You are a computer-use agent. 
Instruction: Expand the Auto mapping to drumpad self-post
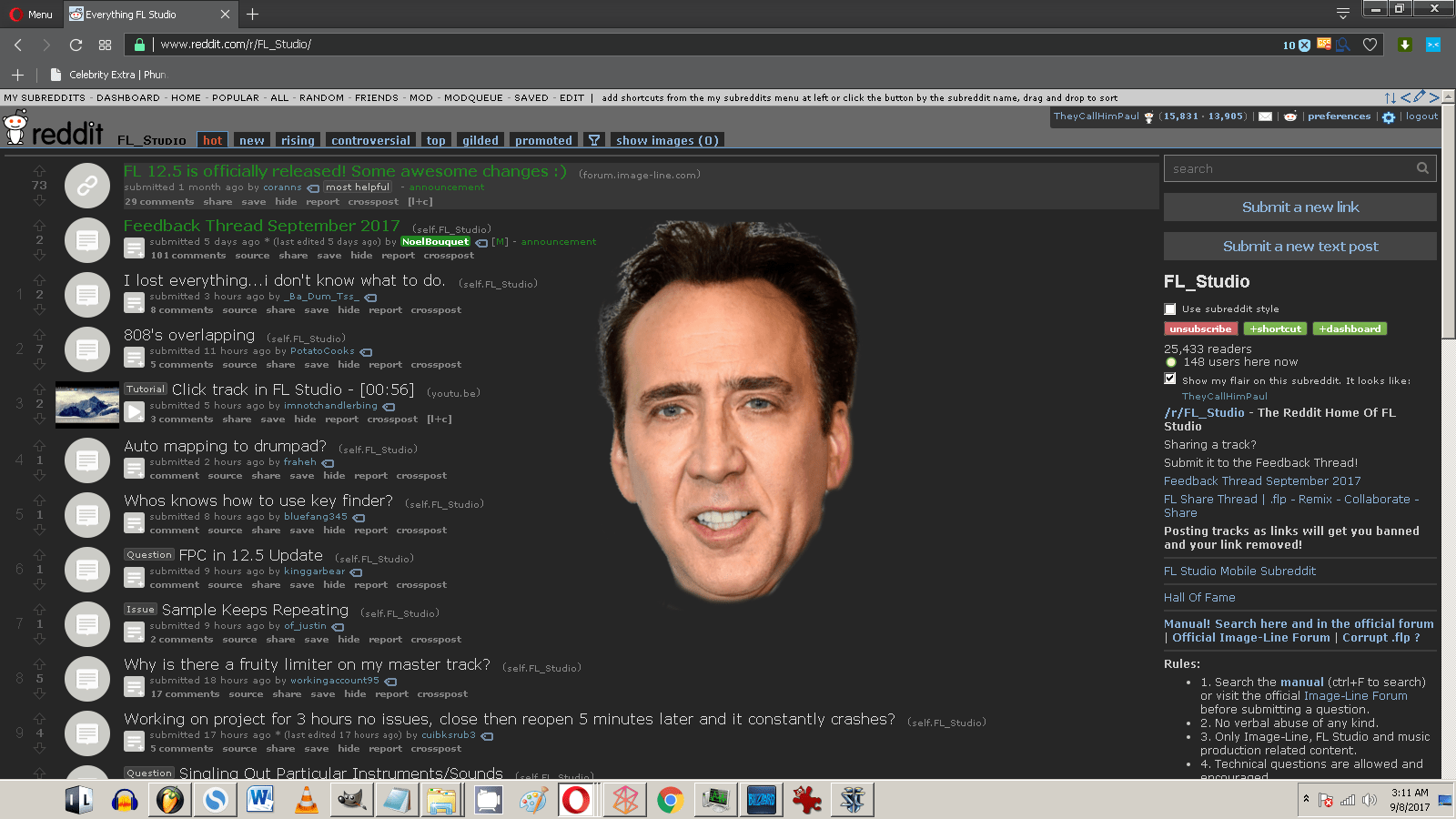(134, 468)
